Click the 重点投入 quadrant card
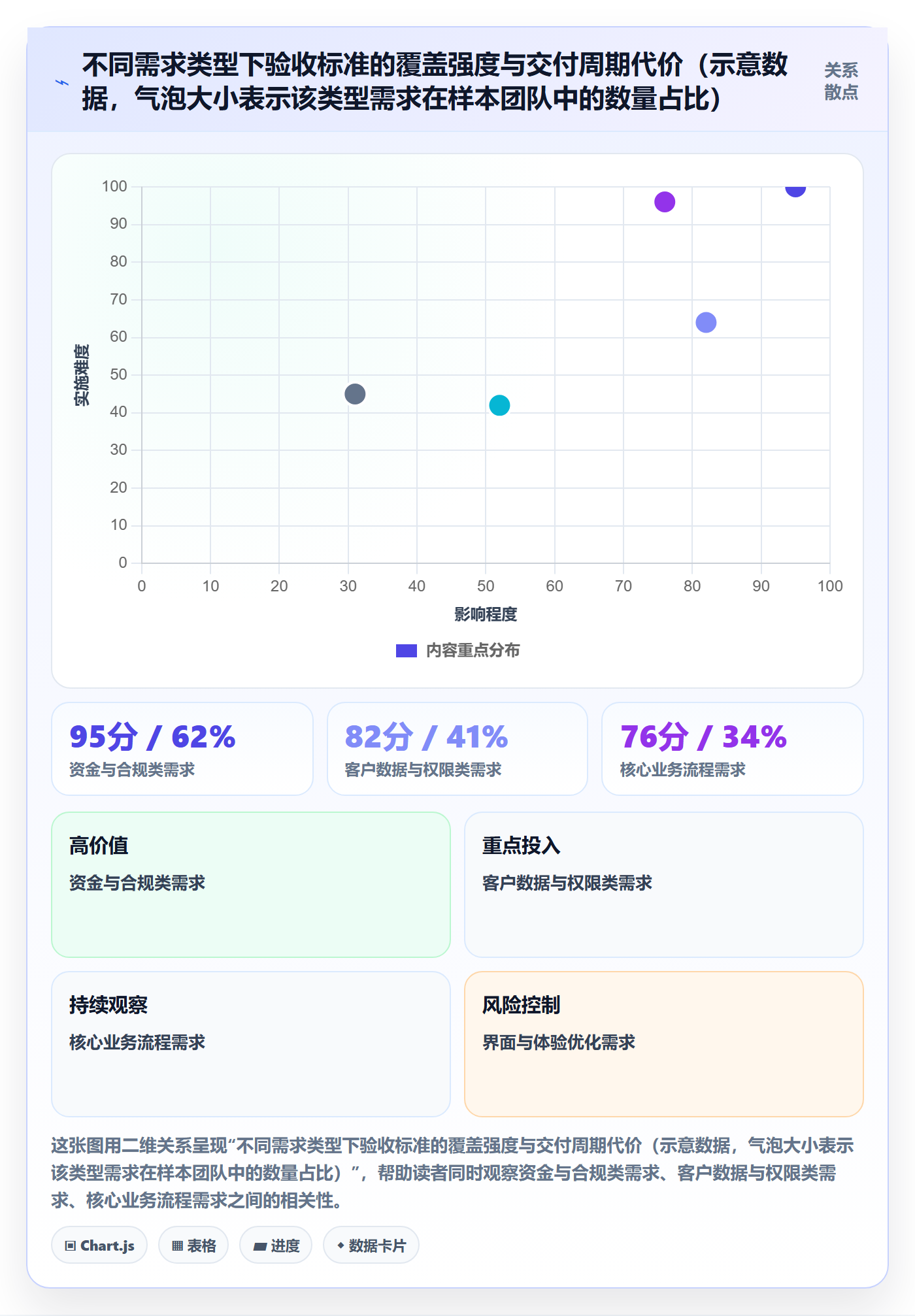The image size is (915, 1316). pos(664,885)
